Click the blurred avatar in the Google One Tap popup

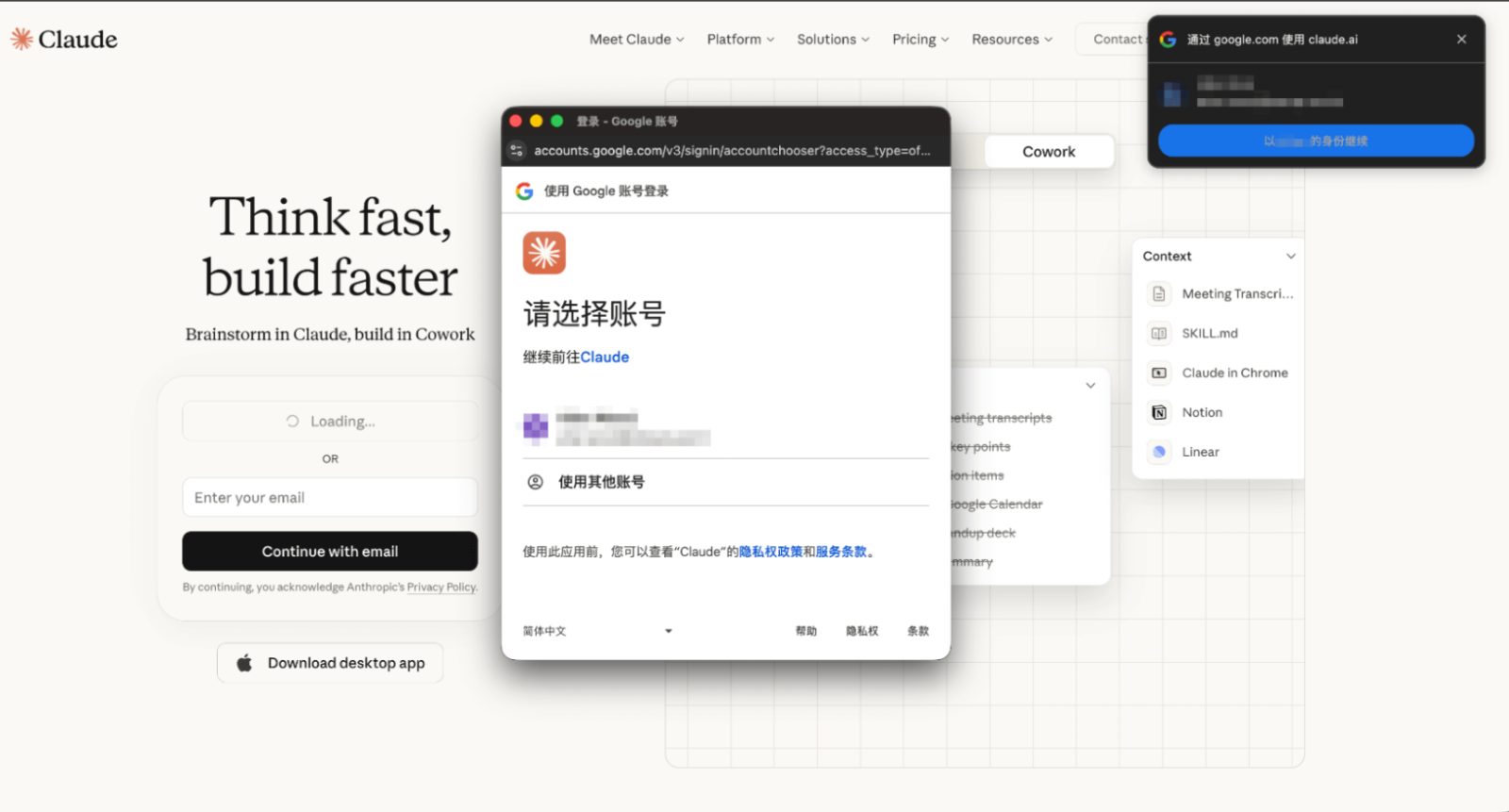click(1172, 94)
